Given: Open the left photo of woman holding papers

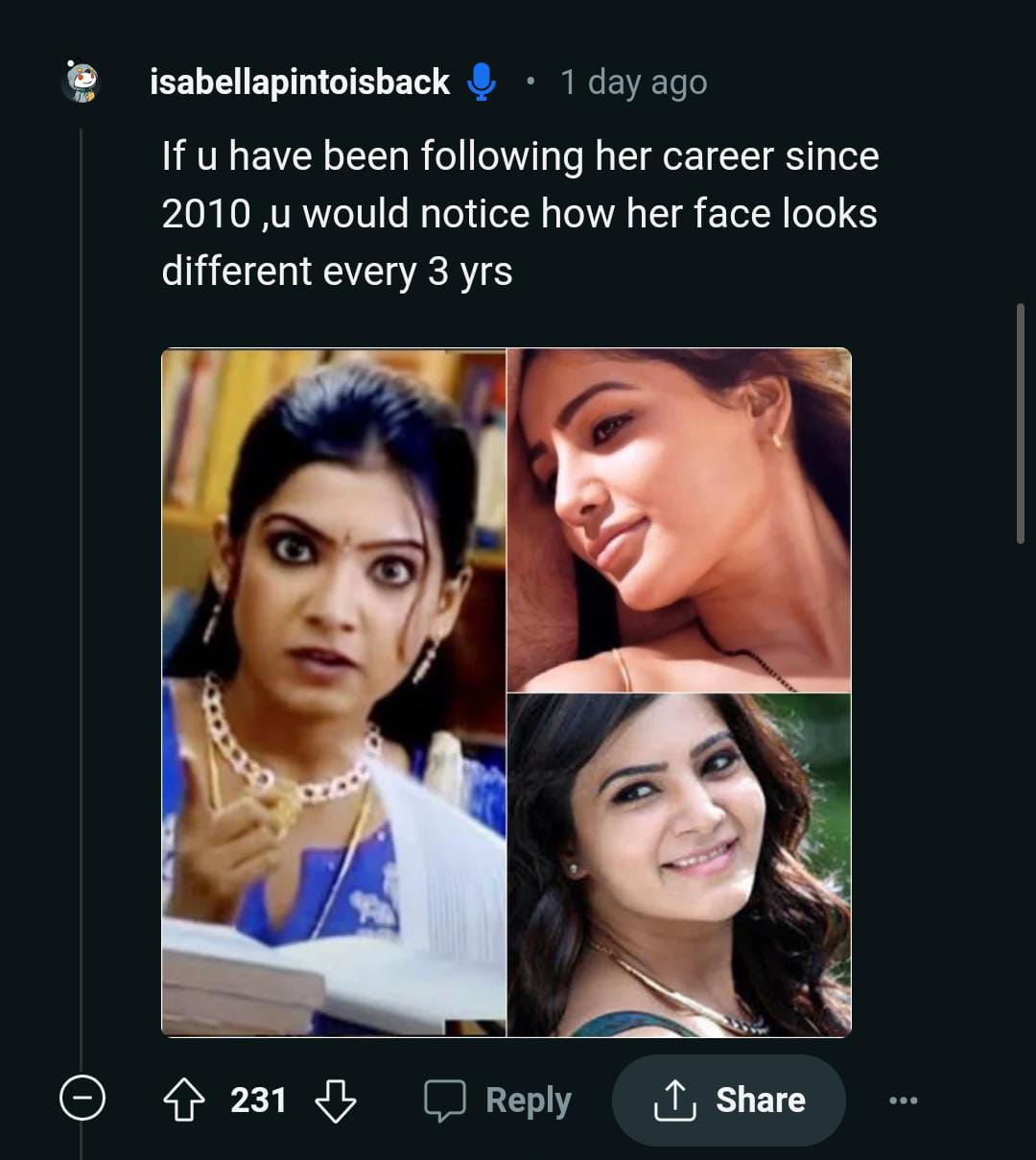Looking at the screenshot, I should pos(334,692).
